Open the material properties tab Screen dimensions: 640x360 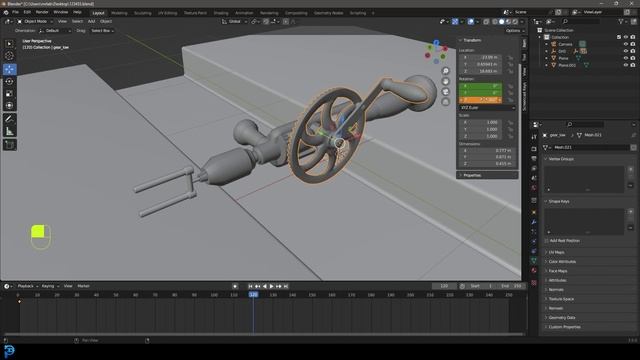(x=534, y=270)
